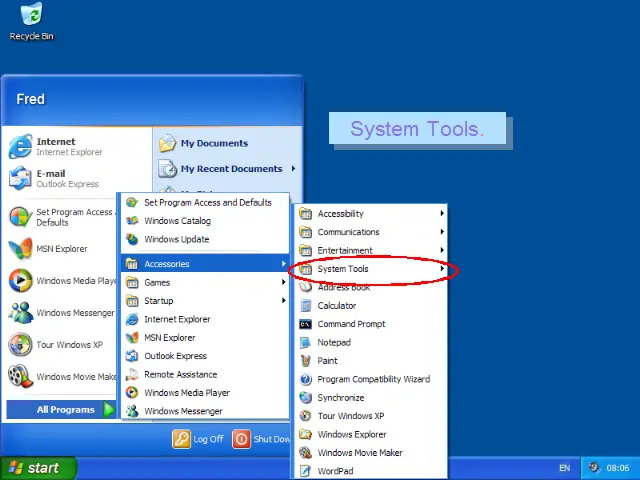Image resolution: width=640 pixels, height=480 pixels.
Task: Click the Synchronize icon
Action: click(x=305, y=398)
